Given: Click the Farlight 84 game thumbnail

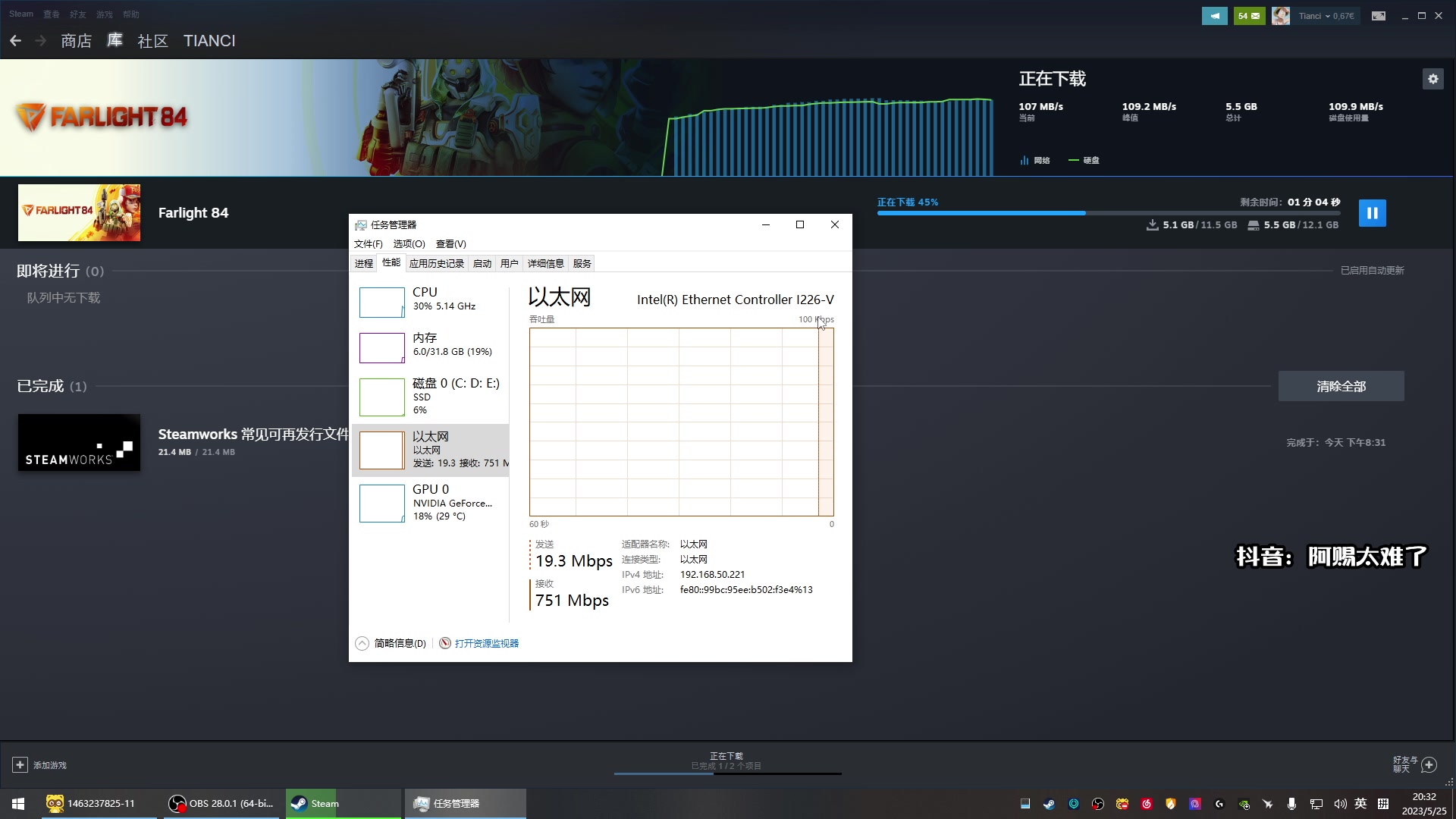Looking at the screenshot, I should pos(79,213).
